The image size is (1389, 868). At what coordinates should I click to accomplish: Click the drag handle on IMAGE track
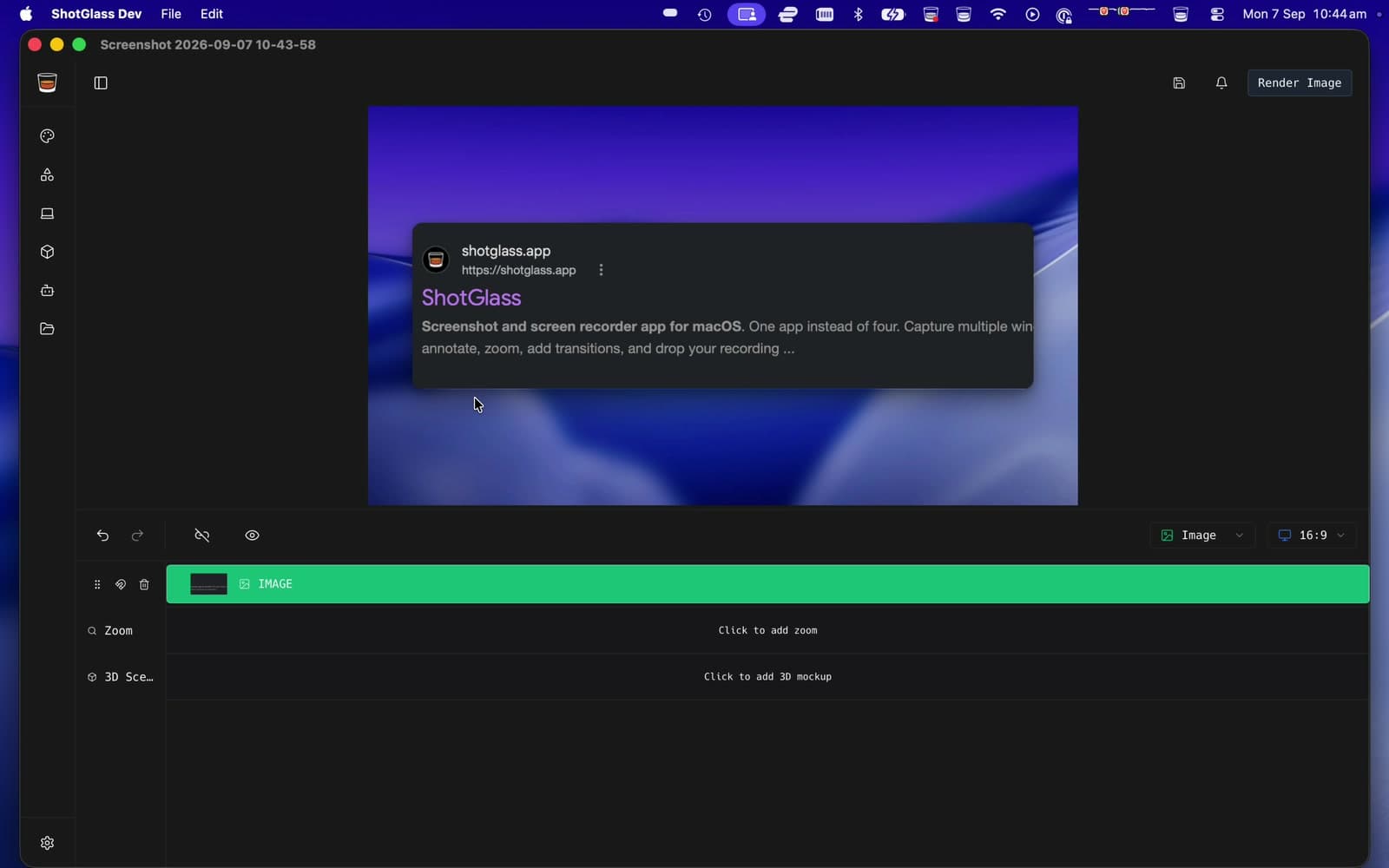click(97, 584)
